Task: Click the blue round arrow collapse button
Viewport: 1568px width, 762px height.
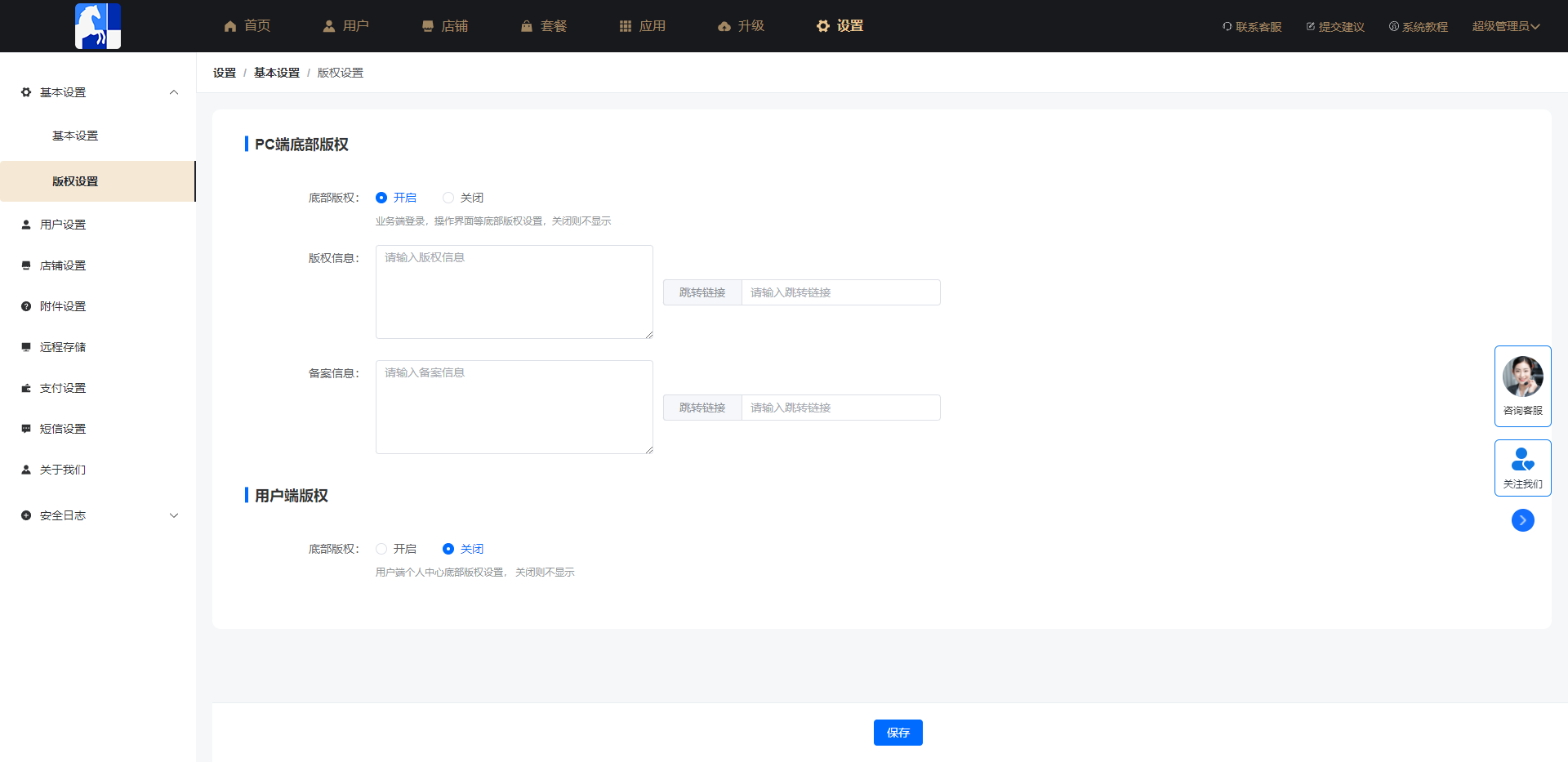Action: pyautogui.click(x=1523, y=520)
